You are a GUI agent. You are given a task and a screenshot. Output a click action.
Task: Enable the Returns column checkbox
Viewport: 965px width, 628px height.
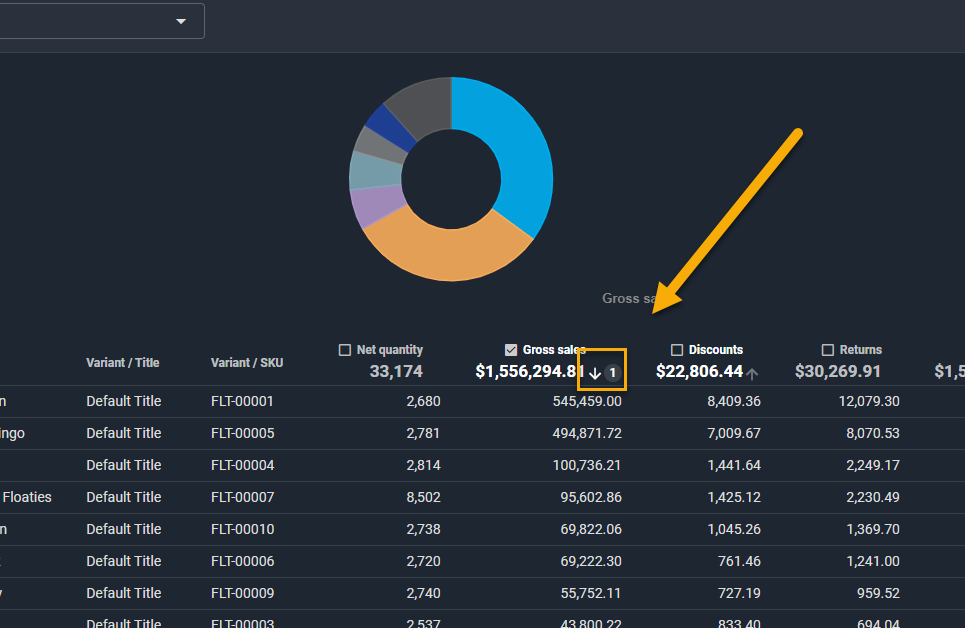point(827,350)
